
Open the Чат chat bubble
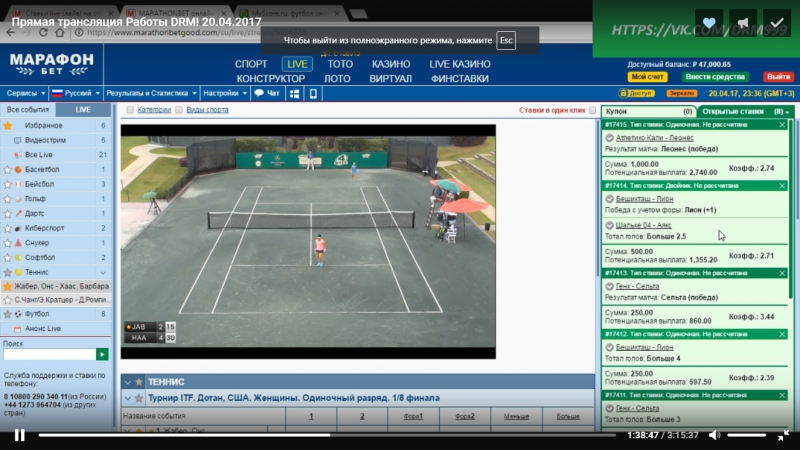click(x=267, y=93)
